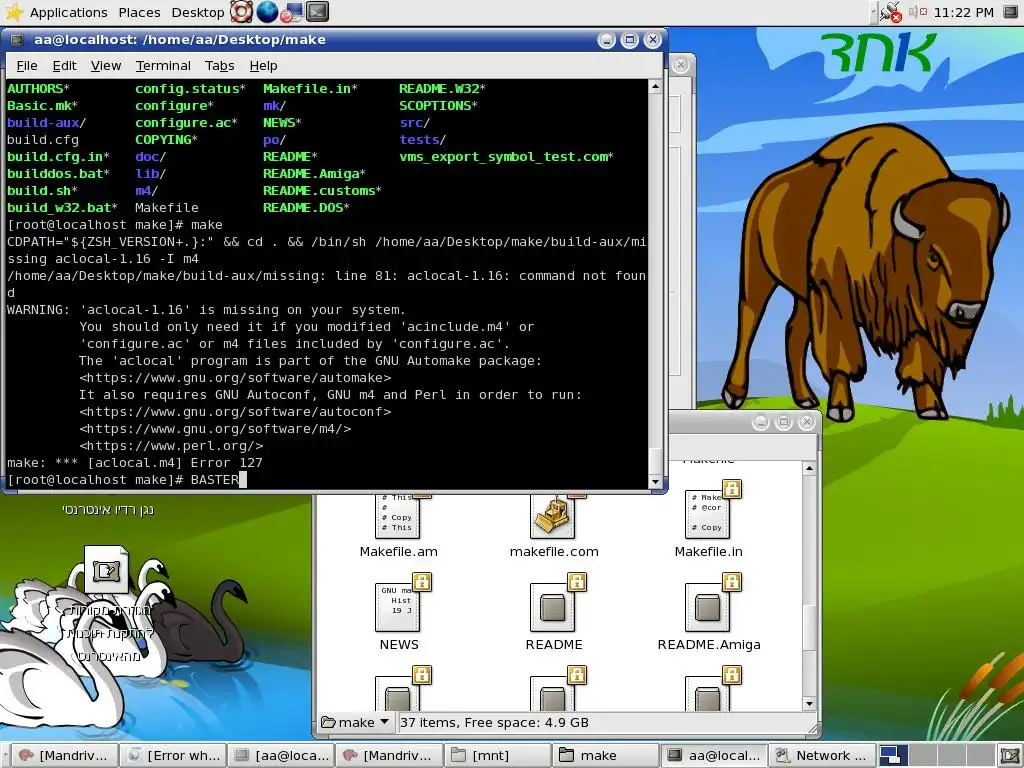Switch to the aa@local... active taskbar window
1024x768 pixels.
713,755
